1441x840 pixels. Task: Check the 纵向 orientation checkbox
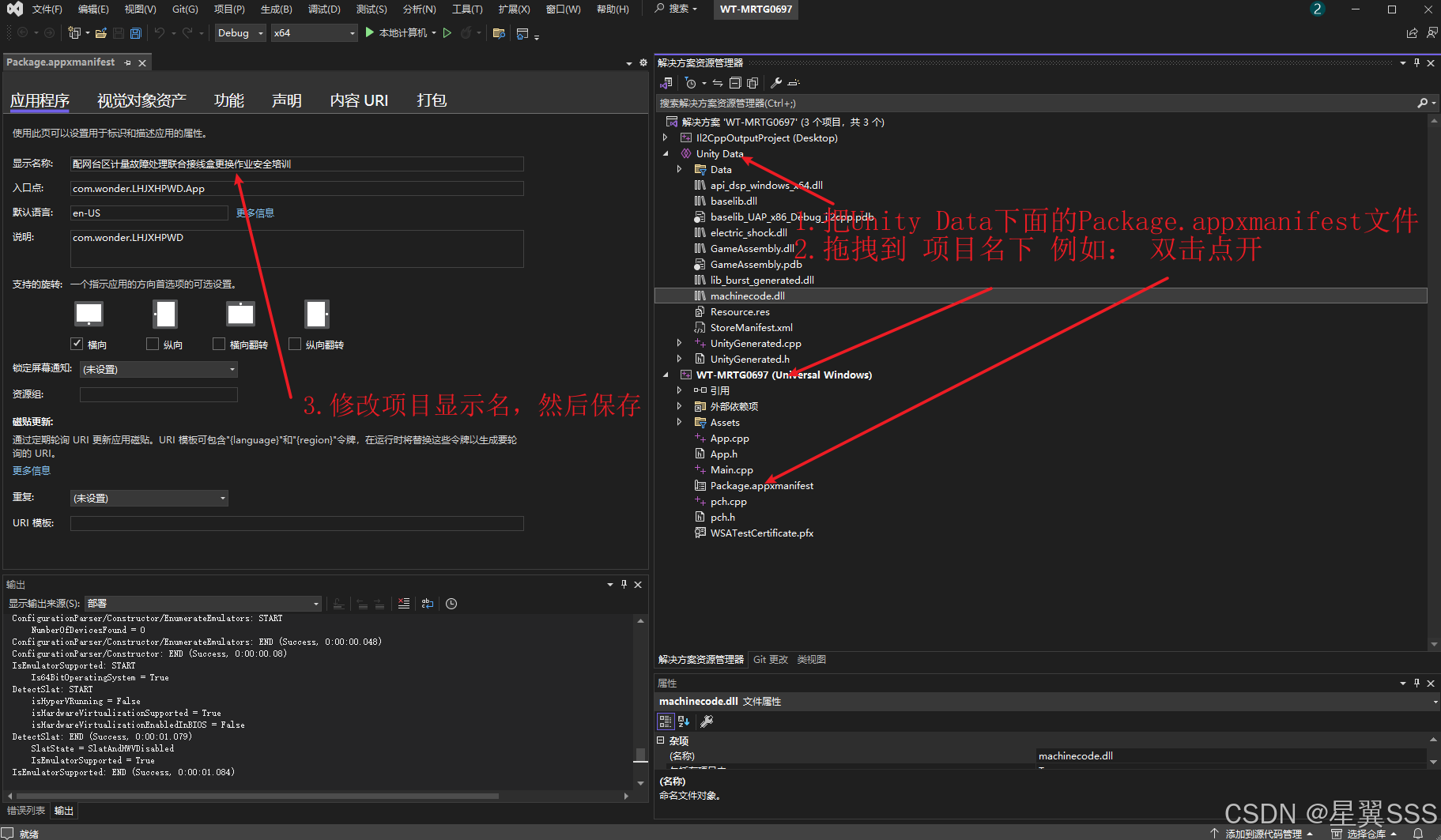point(153,343)
